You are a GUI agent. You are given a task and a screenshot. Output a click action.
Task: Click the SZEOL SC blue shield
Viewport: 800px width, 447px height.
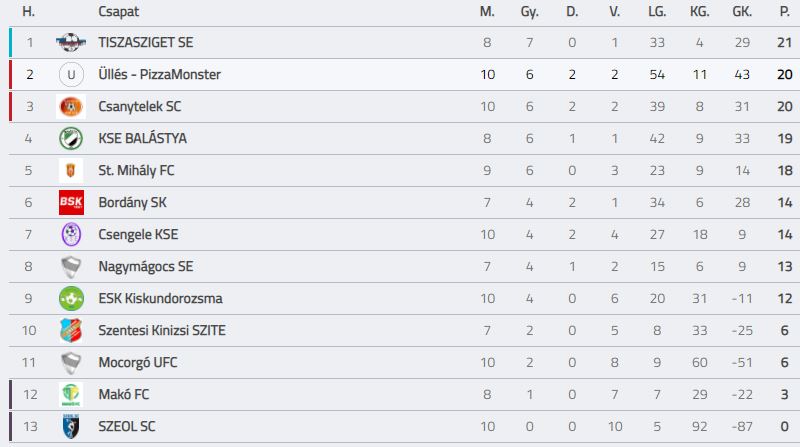(71, 427)
